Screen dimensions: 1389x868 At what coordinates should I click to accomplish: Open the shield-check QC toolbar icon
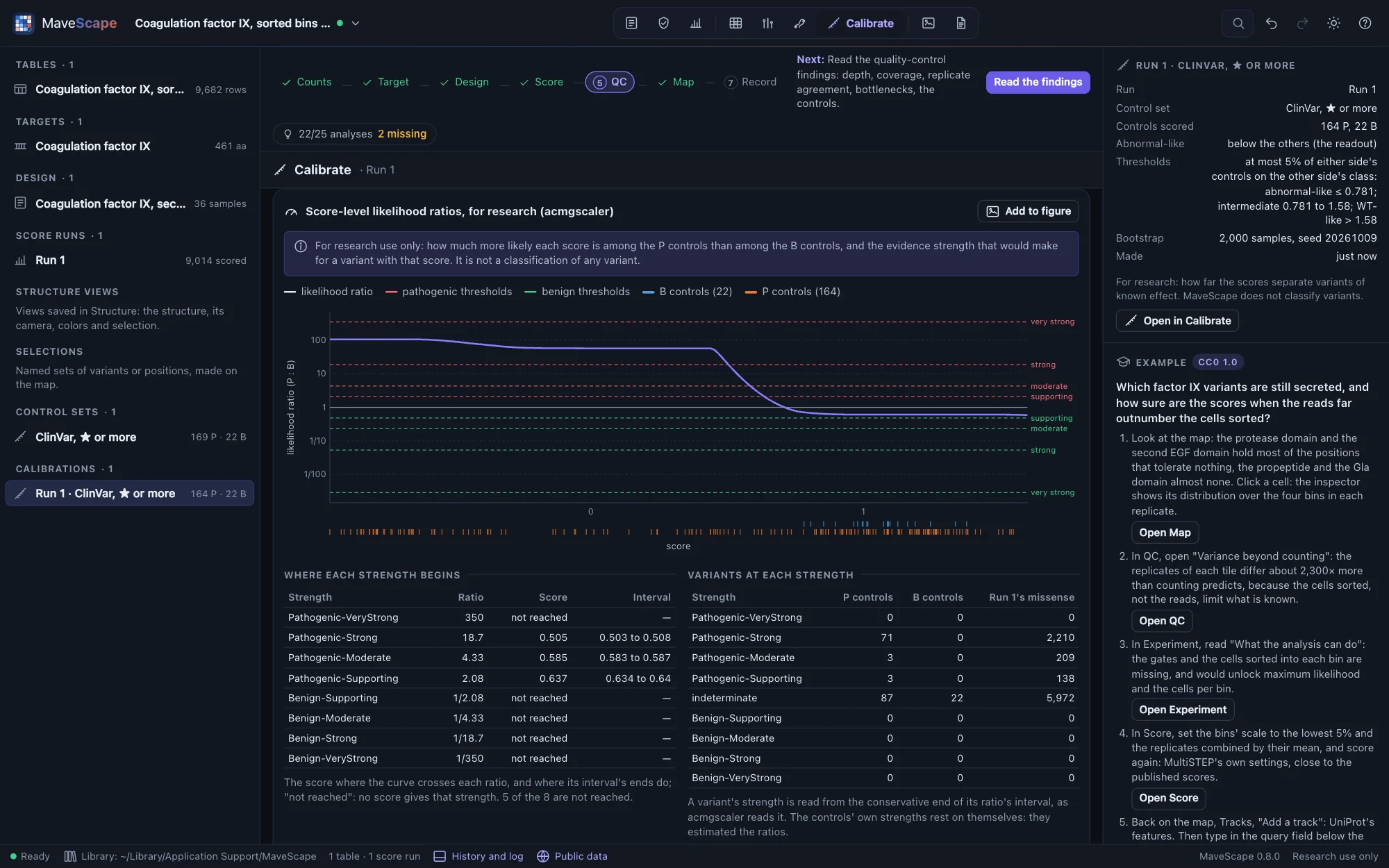point(663,23)
